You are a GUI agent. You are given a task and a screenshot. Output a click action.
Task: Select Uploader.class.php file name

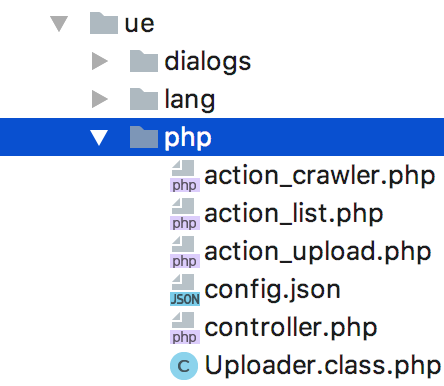pos(322,366)
